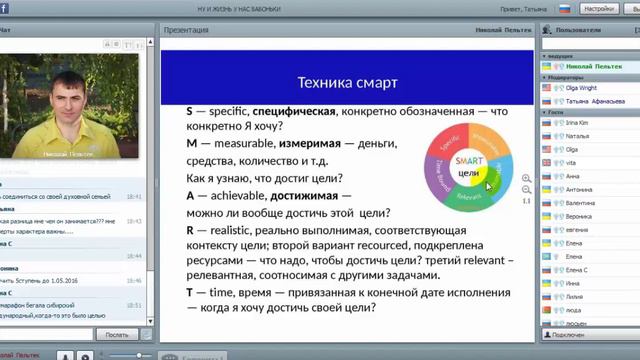
Task: Click the Привет, Татьяна greeting text
Action: [x=523, y=9]
